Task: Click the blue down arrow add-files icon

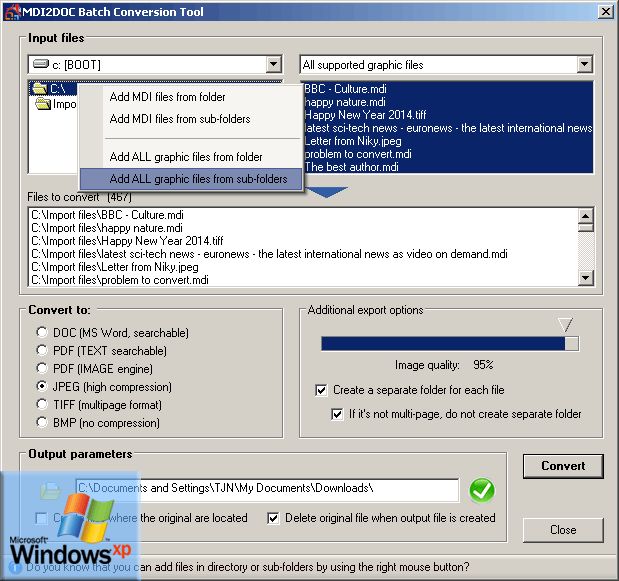Action: tap(327, 192)
